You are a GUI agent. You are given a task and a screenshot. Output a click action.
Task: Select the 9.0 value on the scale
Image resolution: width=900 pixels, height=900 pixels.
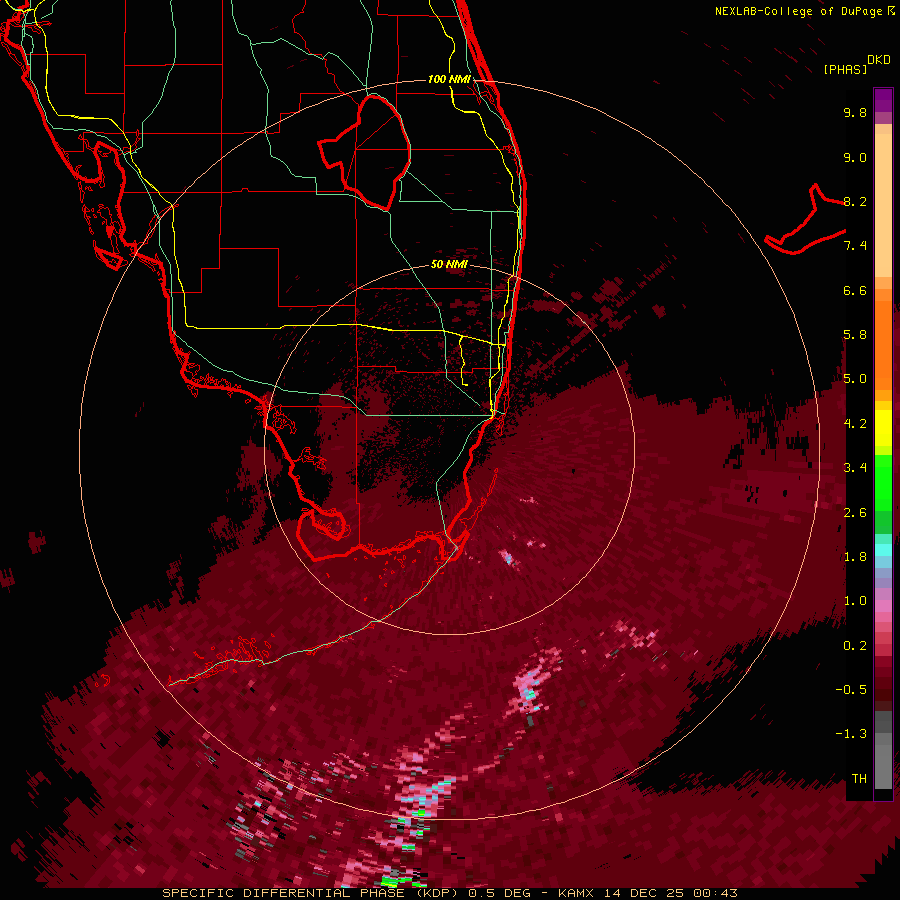[855, 157]
